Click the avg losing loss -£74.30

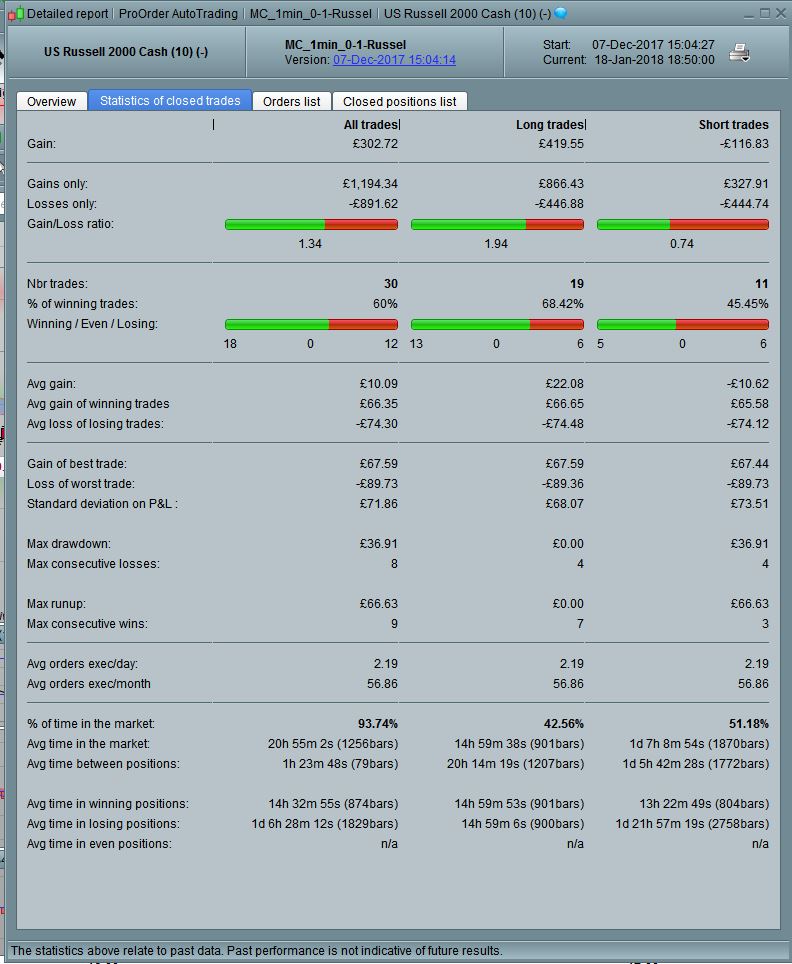click(x=377, y=424)
